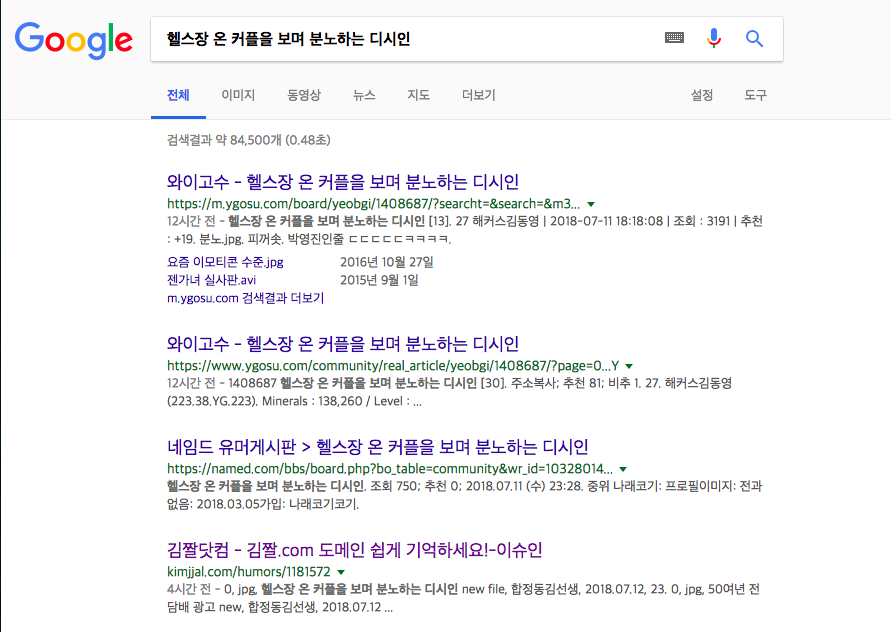Image resolution: width=891 pixels, height=632 pixels.
Task: Open first 와이고수 result from m.ygosu.com
Action: (x=343, y=182)
